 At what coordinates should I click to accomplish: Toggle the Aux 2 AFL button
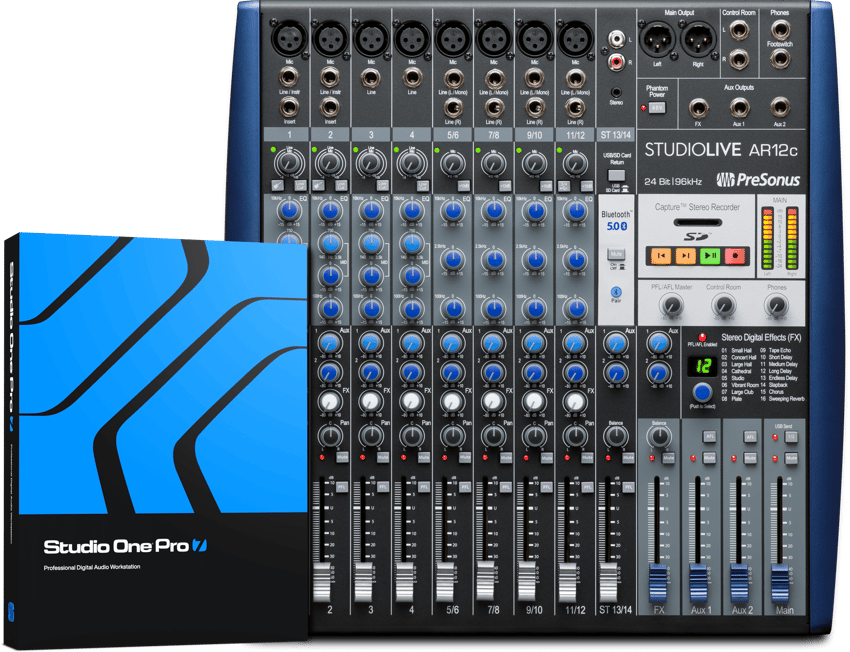(750, 437)
